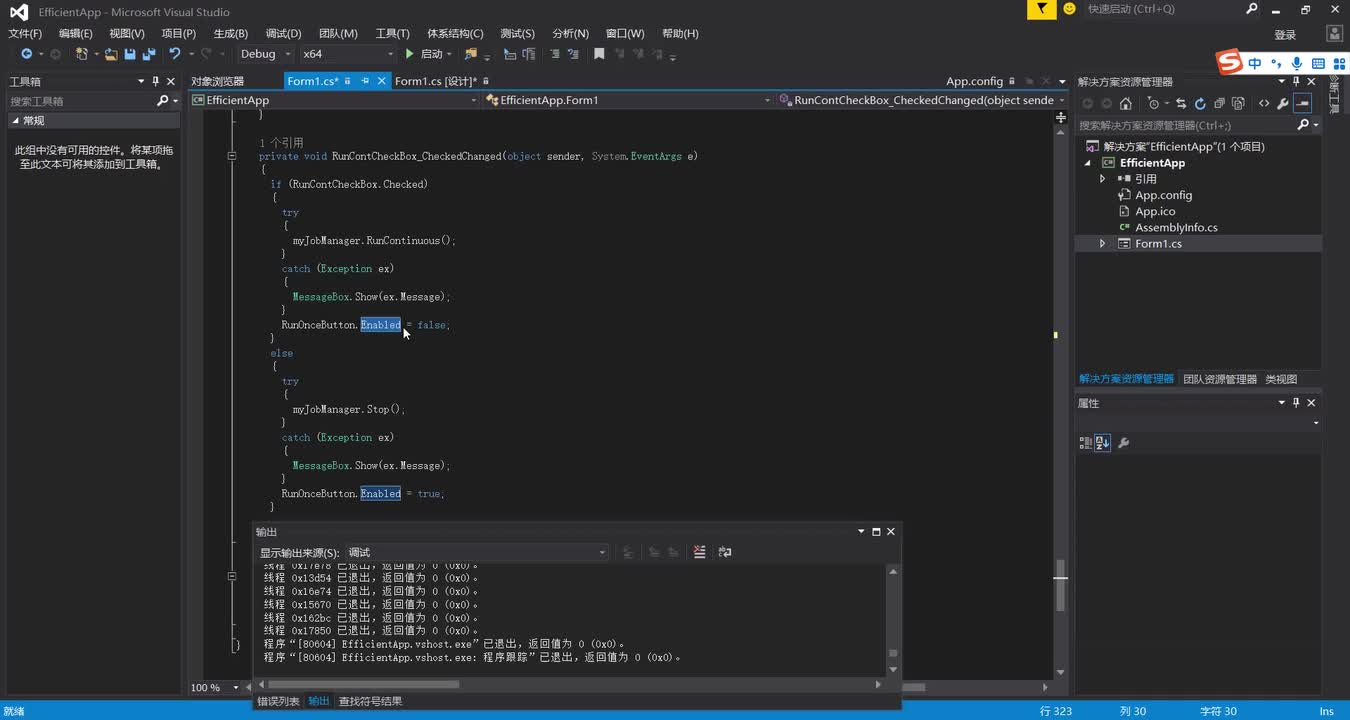Toggle a bookmark with the bookmark icon
Screen dimensions: 1350x720
[x=599, y=54]
